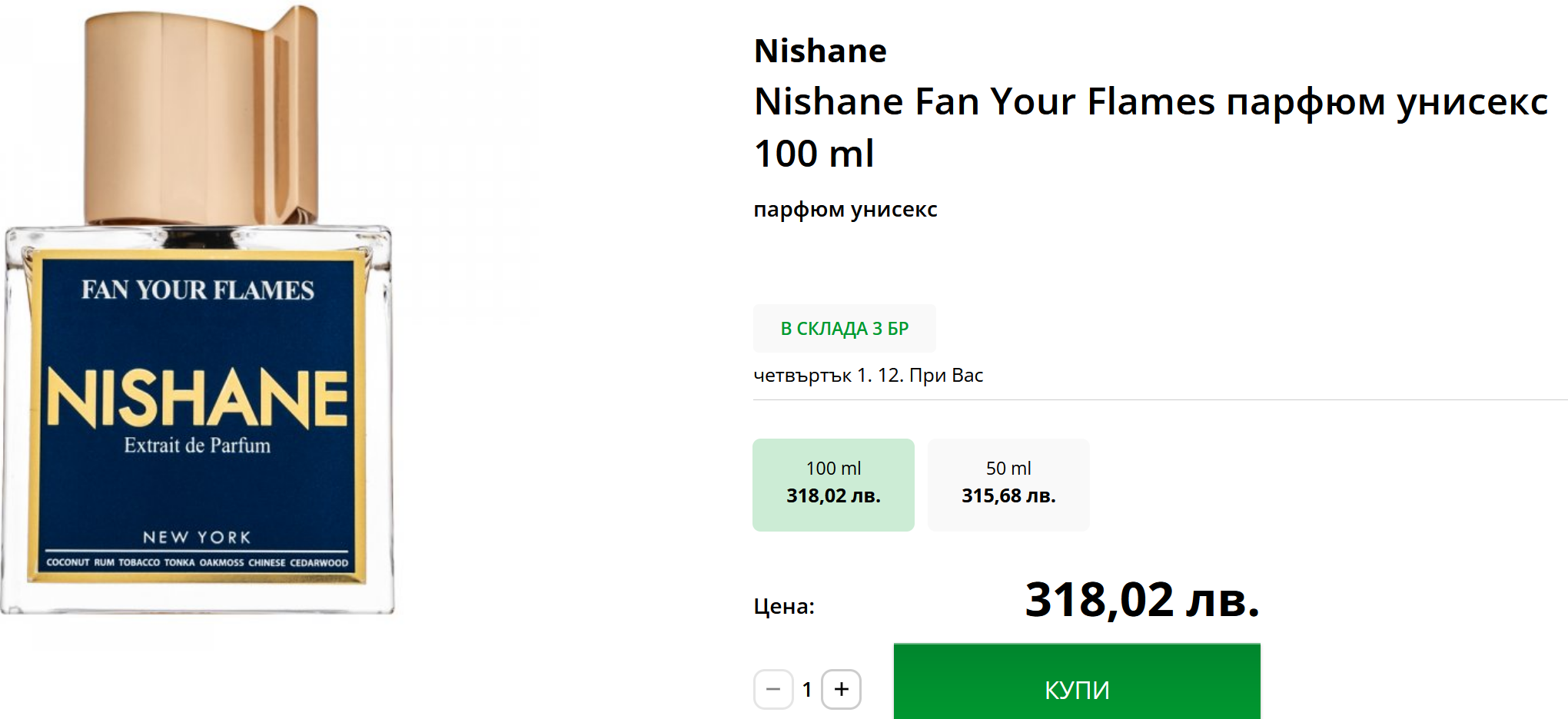Decrease quantity with the minus button

coord(773,689)
